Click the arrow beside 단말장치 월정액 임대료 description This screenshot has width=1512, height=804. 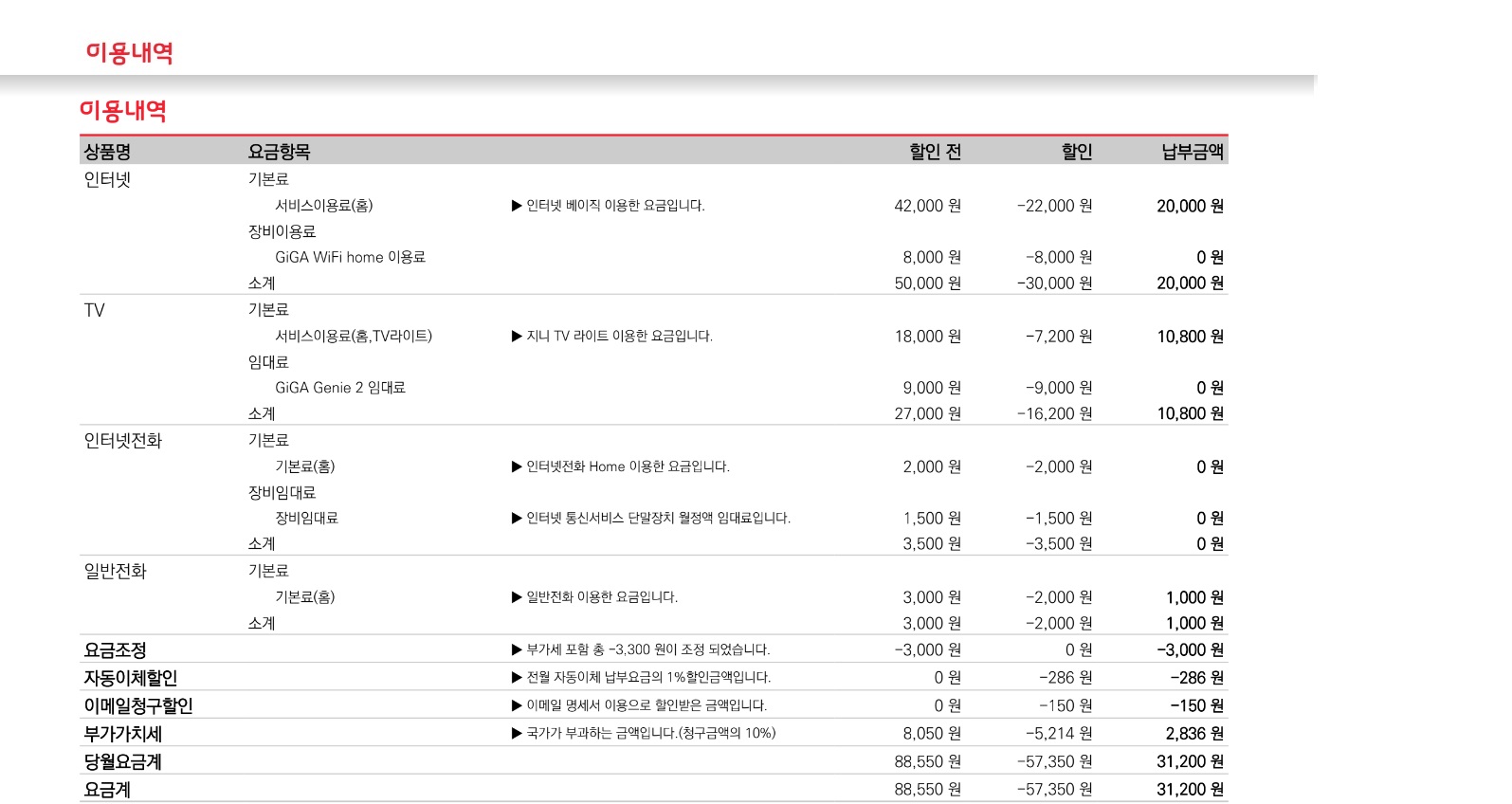(517, 519)
